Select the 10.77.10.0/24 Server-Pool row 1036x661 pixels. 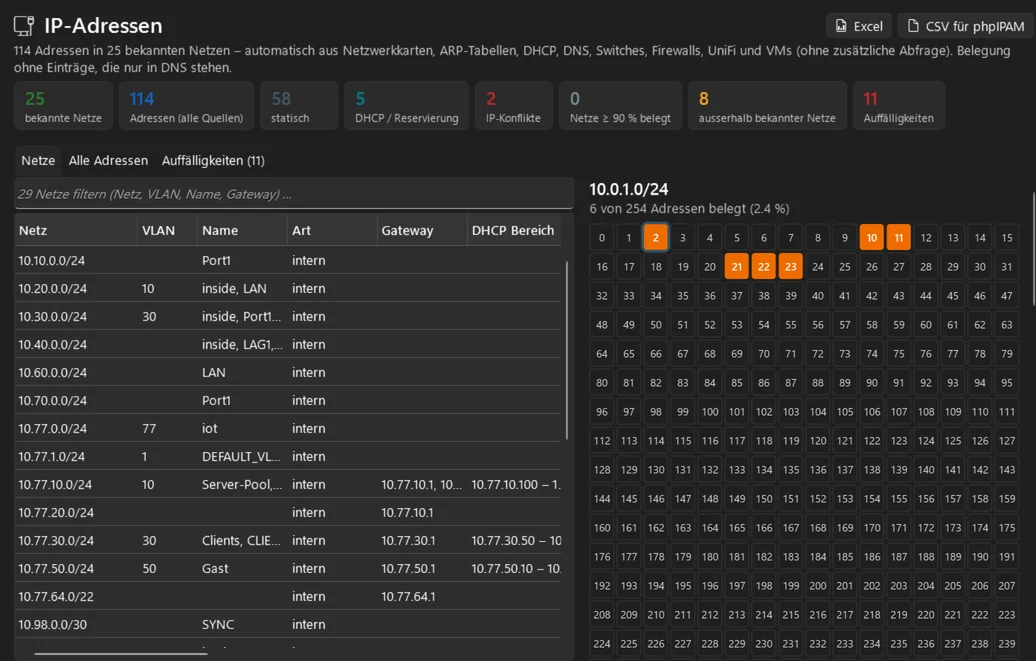pos(288,485)
